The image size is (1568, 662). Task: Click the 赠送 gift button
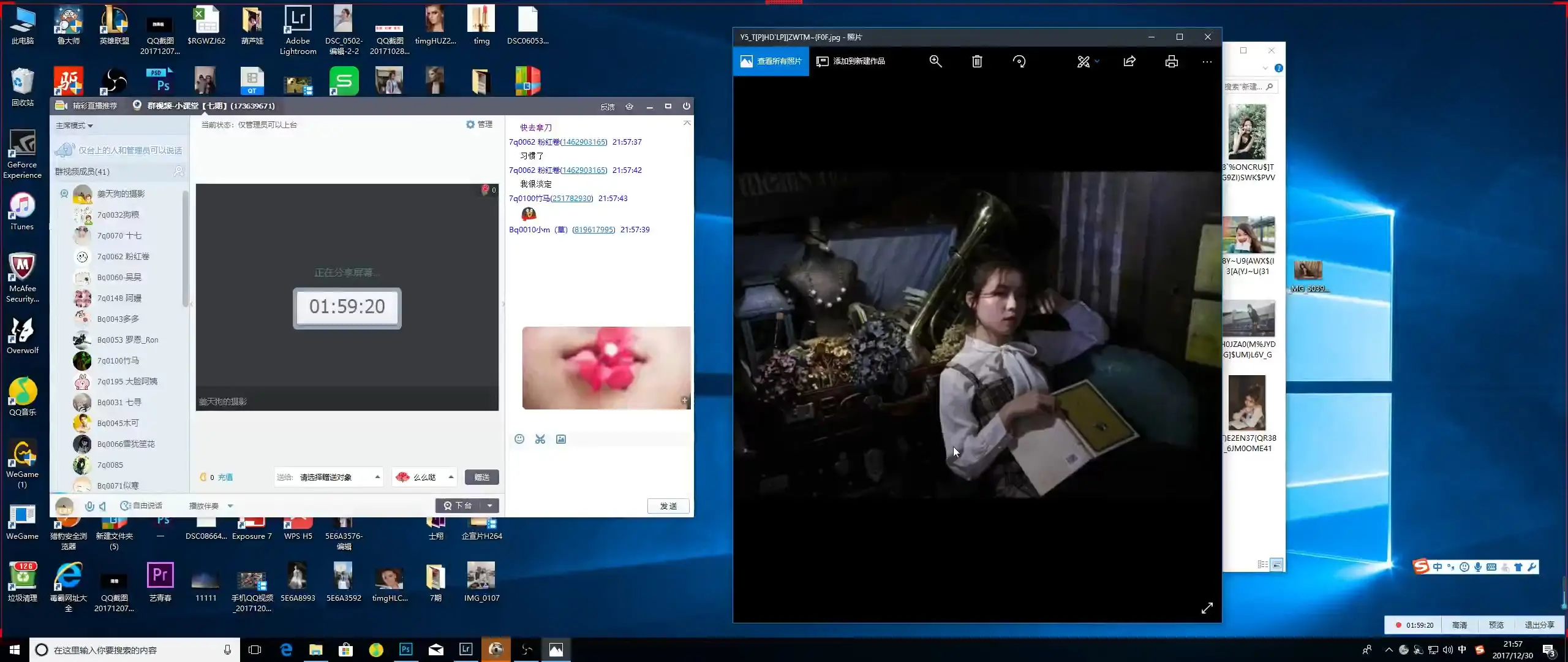481,477
